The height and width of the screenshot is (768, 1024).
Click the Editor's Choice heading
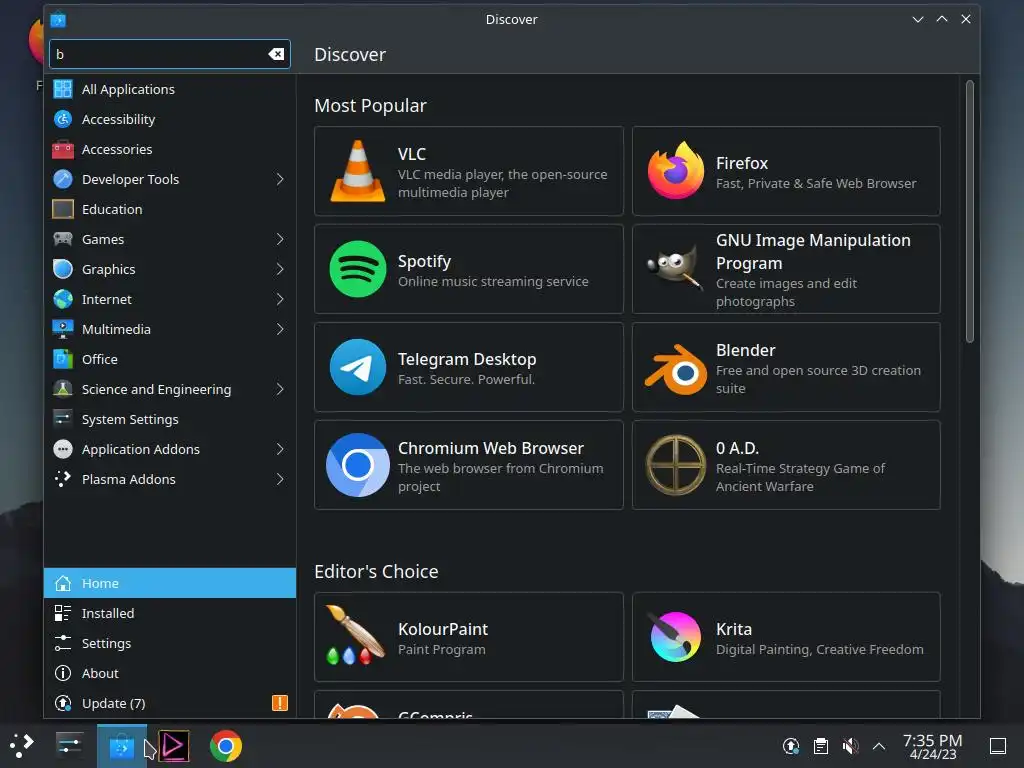376,571
